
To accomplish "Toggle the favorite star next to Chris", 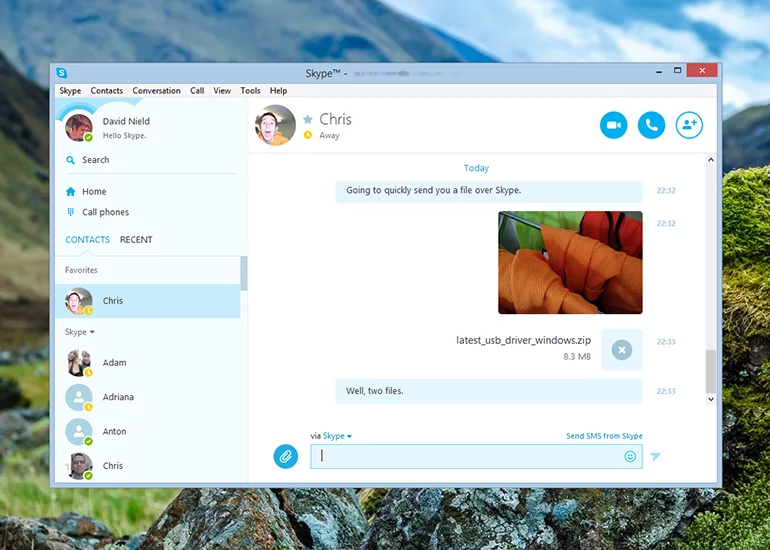I will coord(308,119).
